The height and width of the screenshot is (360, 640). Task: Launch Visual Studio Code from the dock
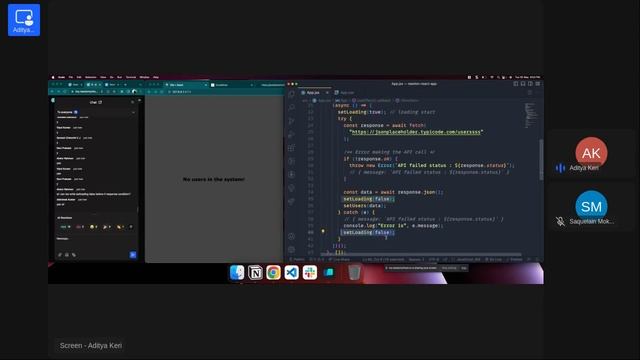[x=291, y=272]
